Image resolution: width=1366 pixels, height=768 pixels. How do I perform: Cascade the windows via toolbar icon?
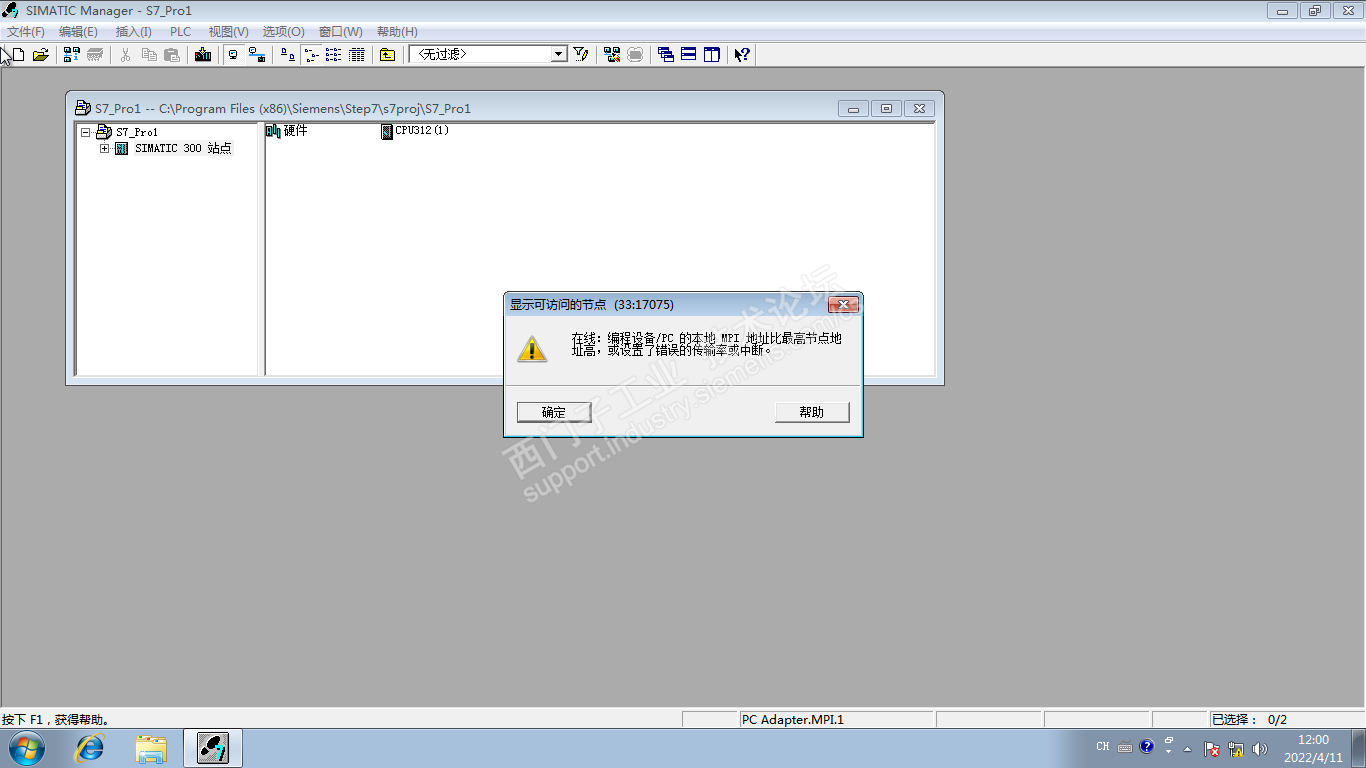click(666, 54)
